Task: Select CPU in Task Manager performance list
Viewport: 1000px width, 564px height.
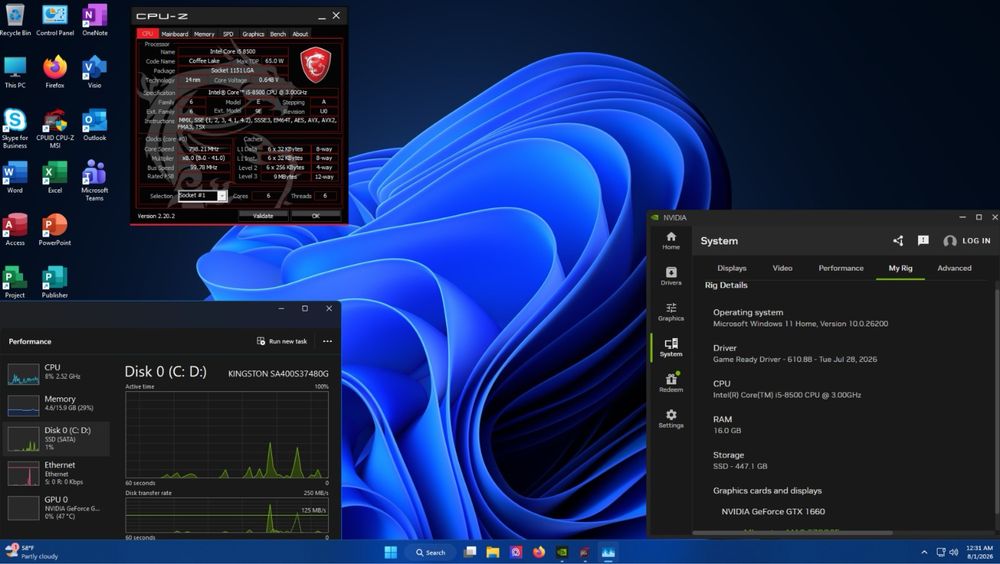Action: (56, 373)
